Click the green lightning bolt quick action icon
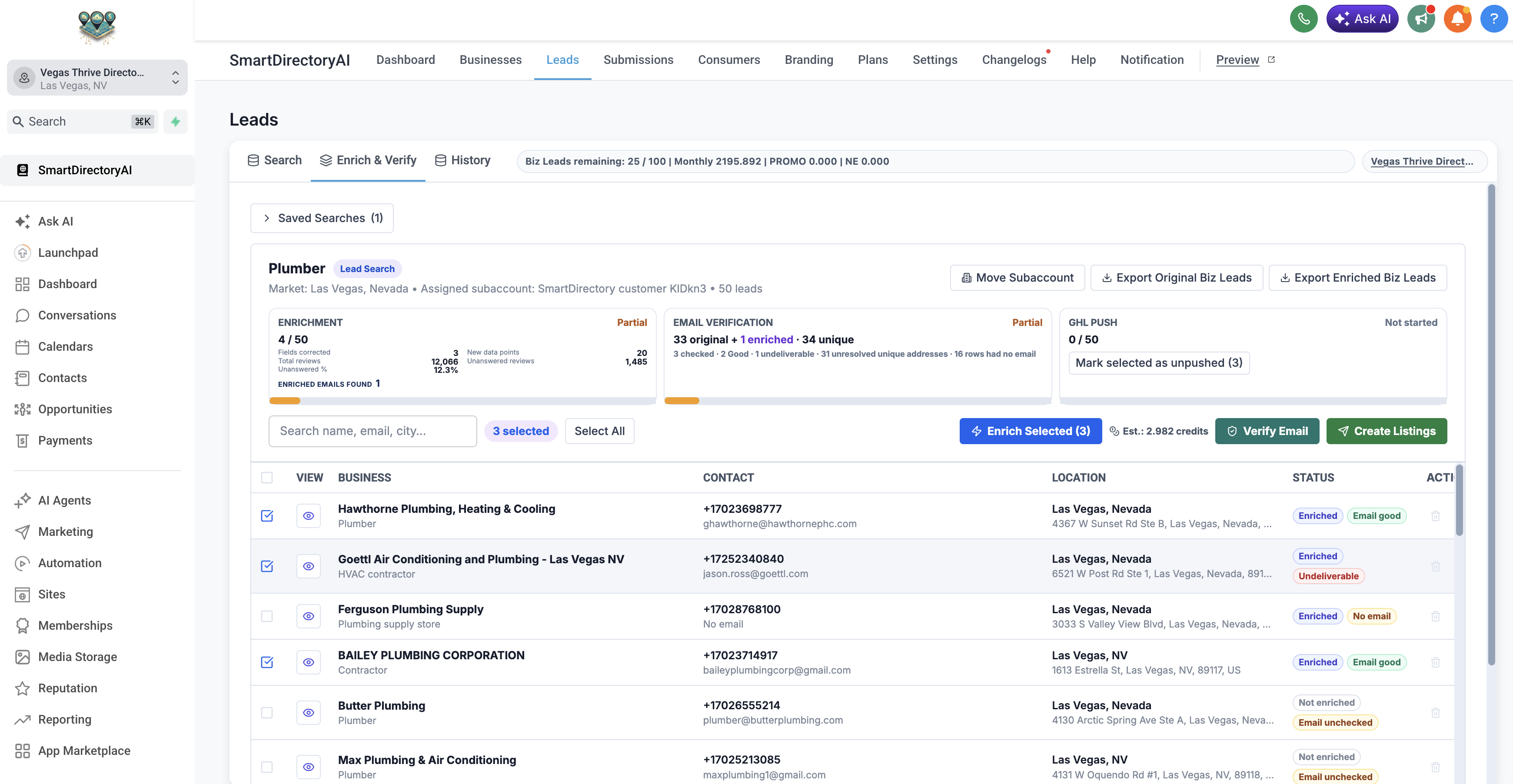The height and width of the screenshot is (784, 1513). pos(175,122)
